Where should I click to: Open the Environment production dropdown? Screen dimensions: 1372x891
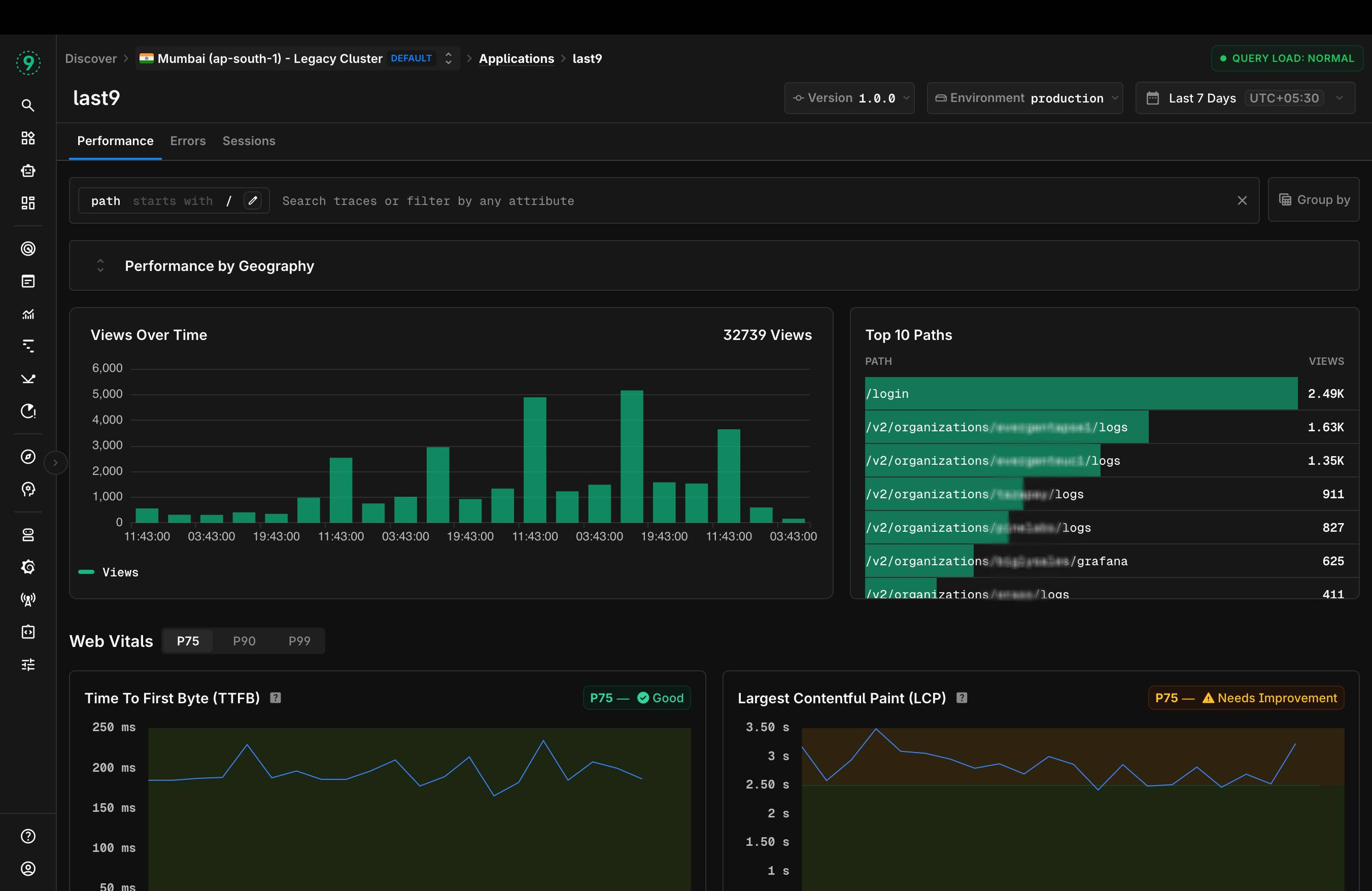point(1024,98)
